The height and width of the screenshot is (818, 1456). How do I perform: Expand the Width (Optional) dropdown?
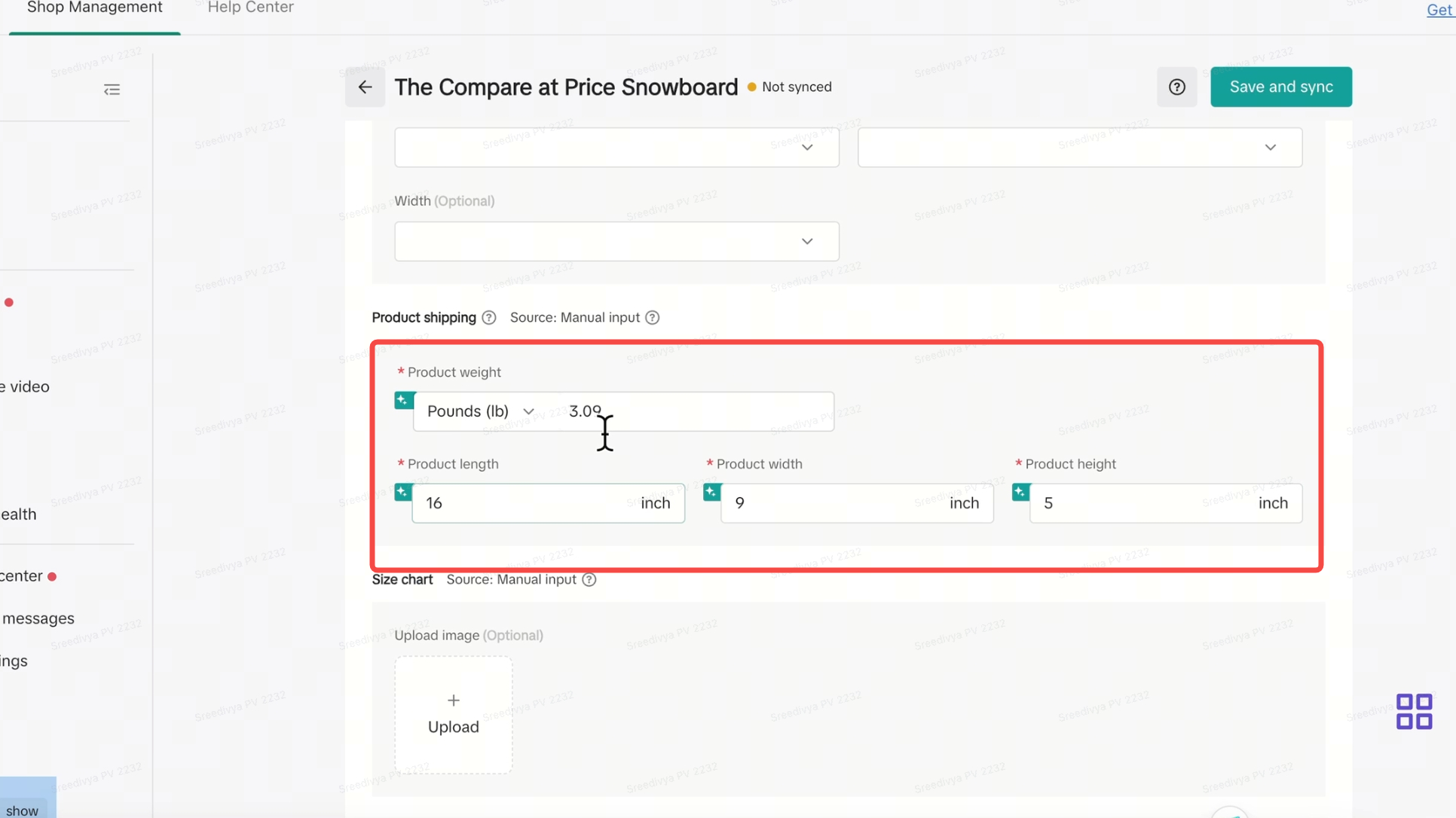(616, 242)
